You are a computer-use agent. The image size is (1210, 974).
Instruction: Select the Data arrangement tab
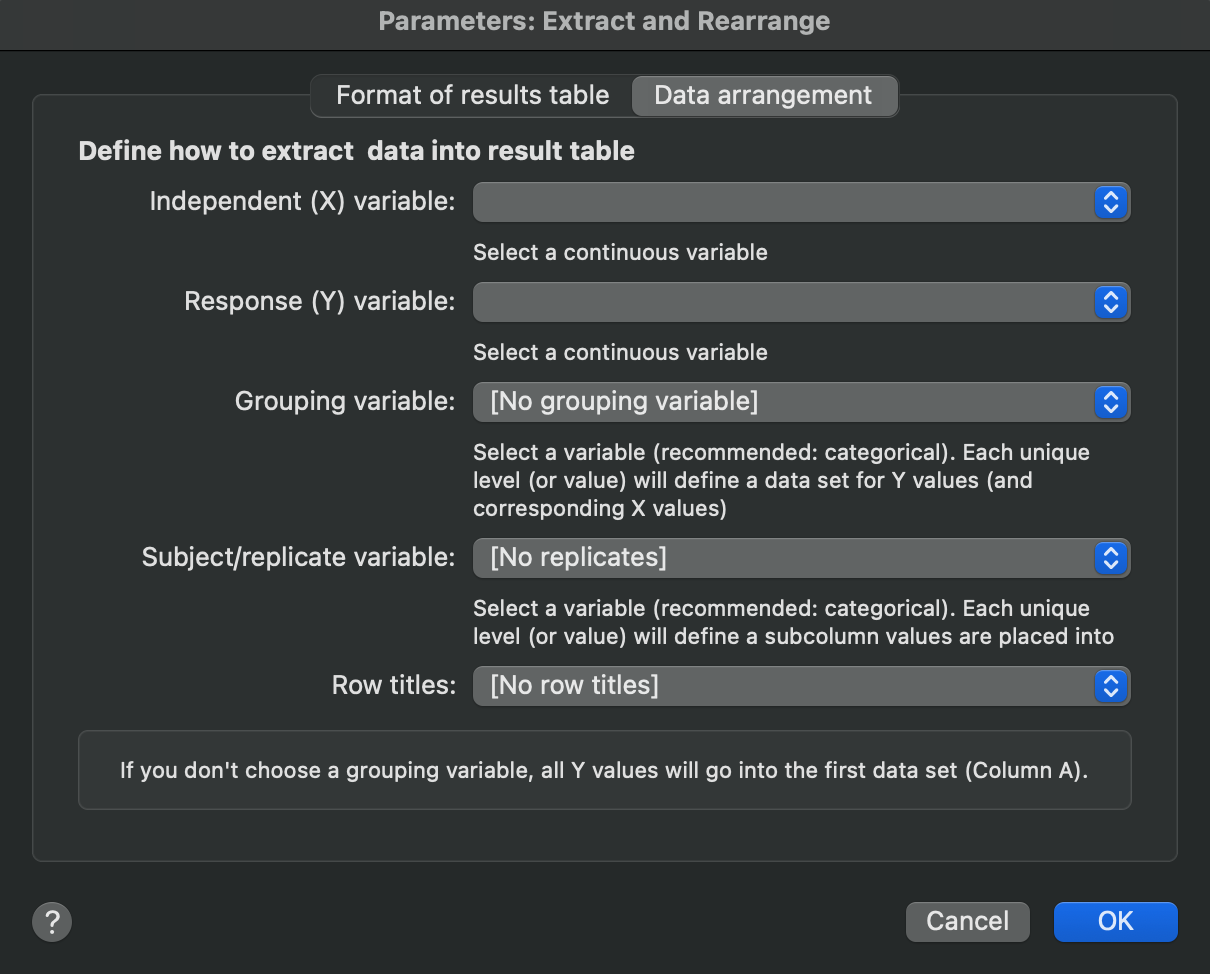pyautogui.click(x=764, y=95)
